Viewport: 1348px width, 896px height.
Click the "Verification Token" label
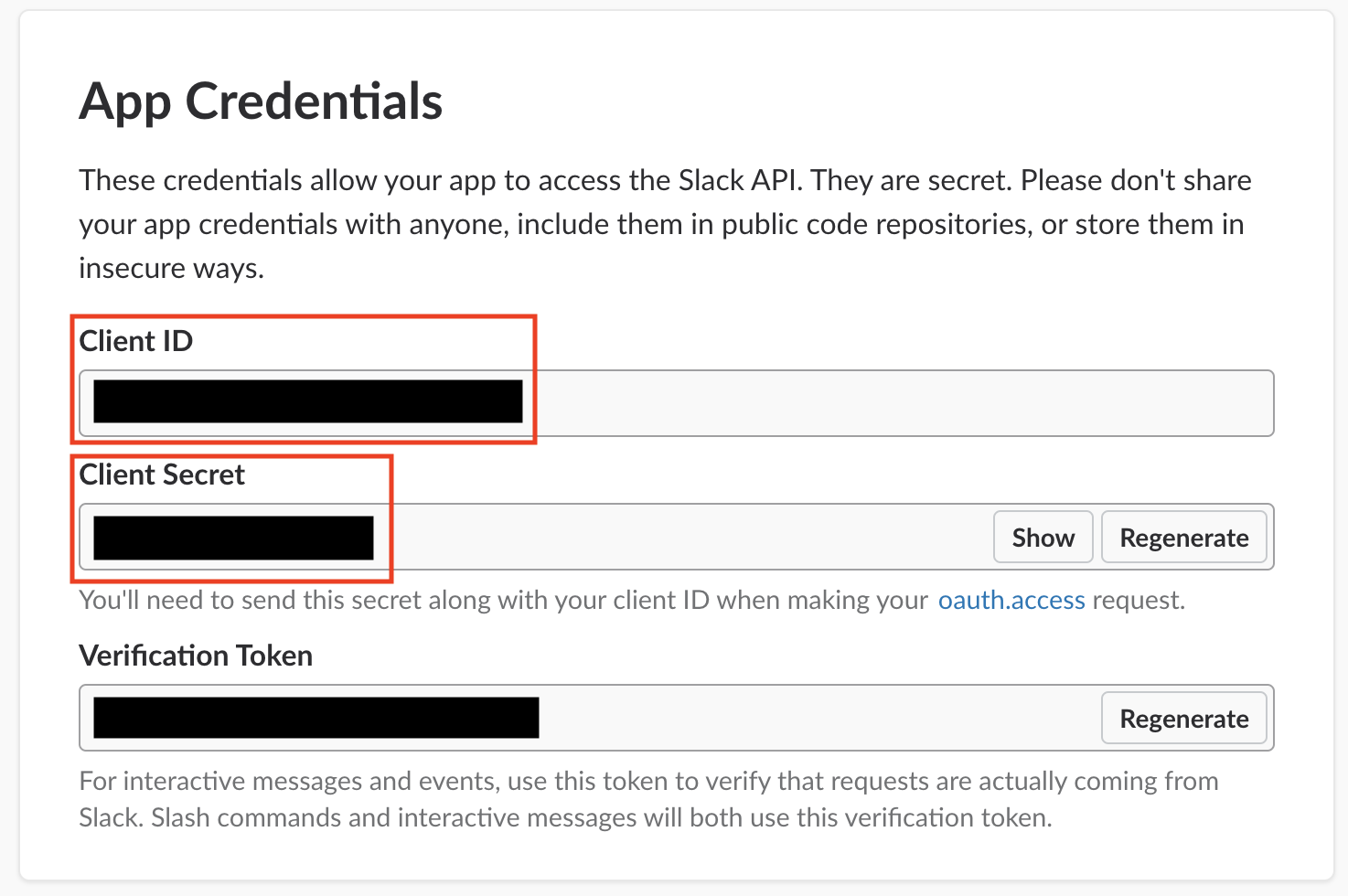pos(196,656)
